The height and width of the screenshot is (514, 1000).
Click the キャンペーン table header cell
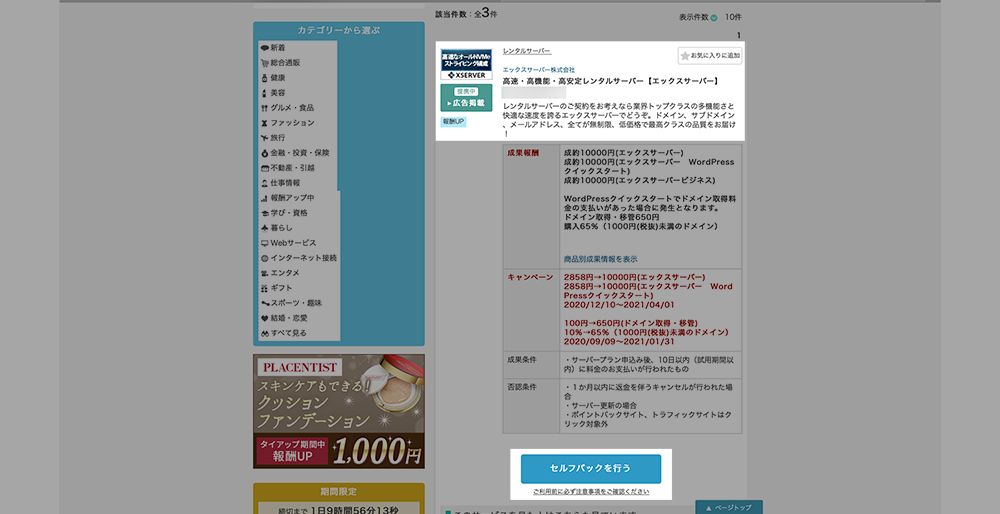pyautogui.click(x=531, y=309)
